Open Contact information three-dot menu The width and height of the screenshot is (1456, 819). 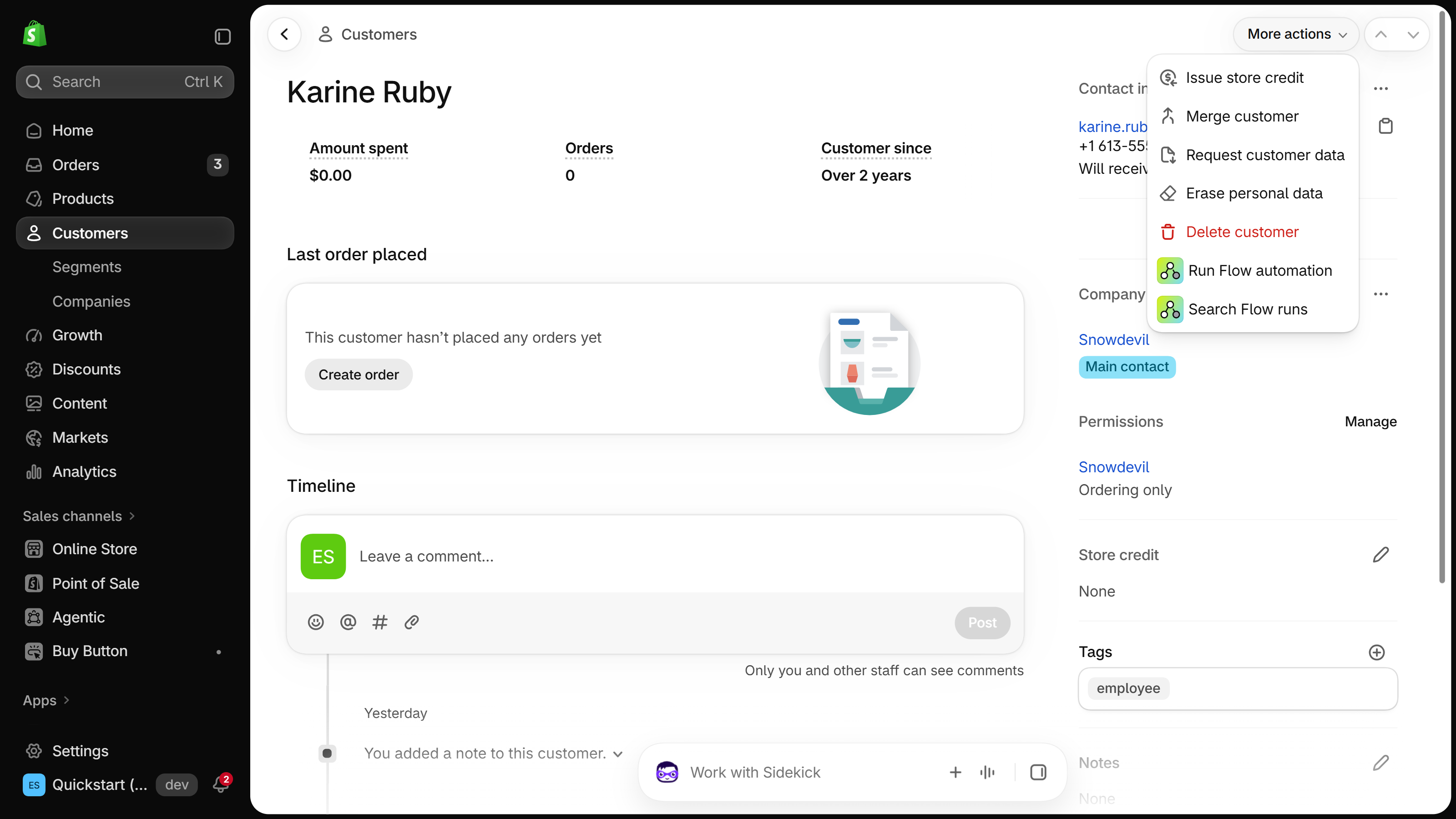tap(1381, 88)
